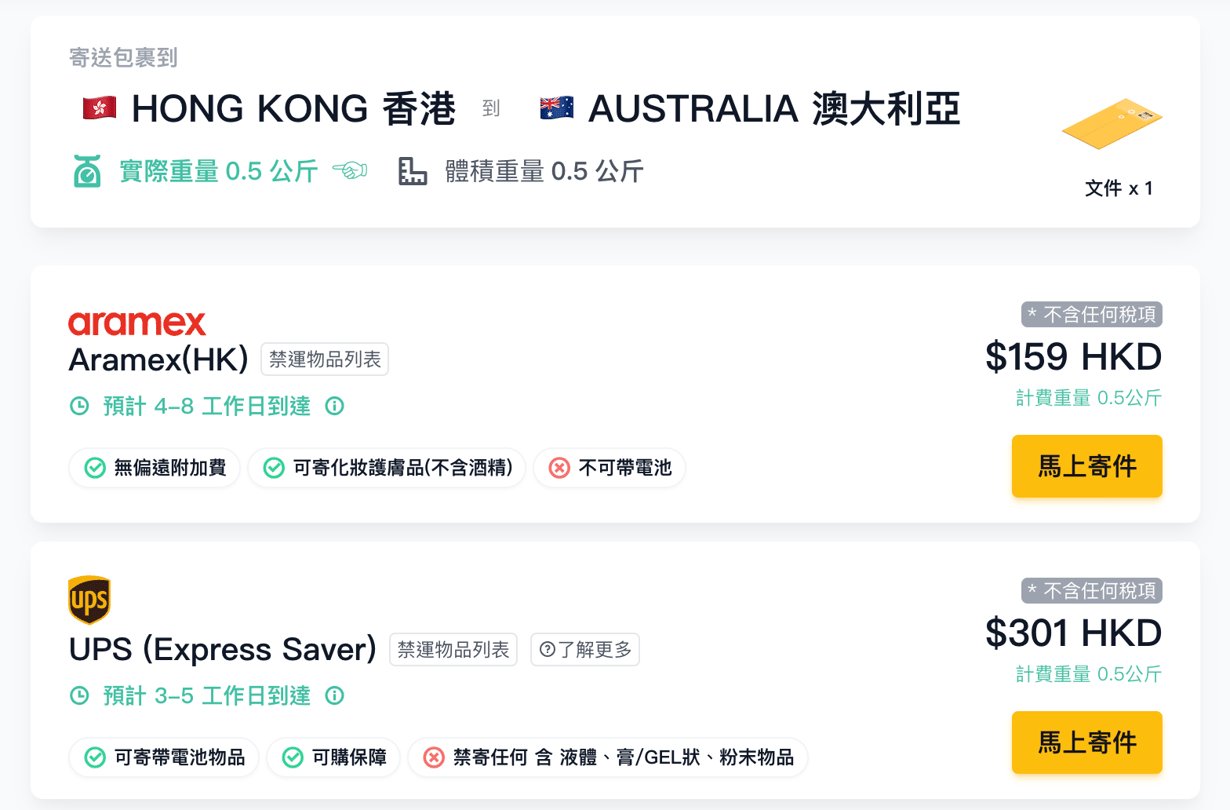This screenshot has width=1230, height=810.
Task: Click the weighing scale icon for actual weight
Action: point(87,172)
